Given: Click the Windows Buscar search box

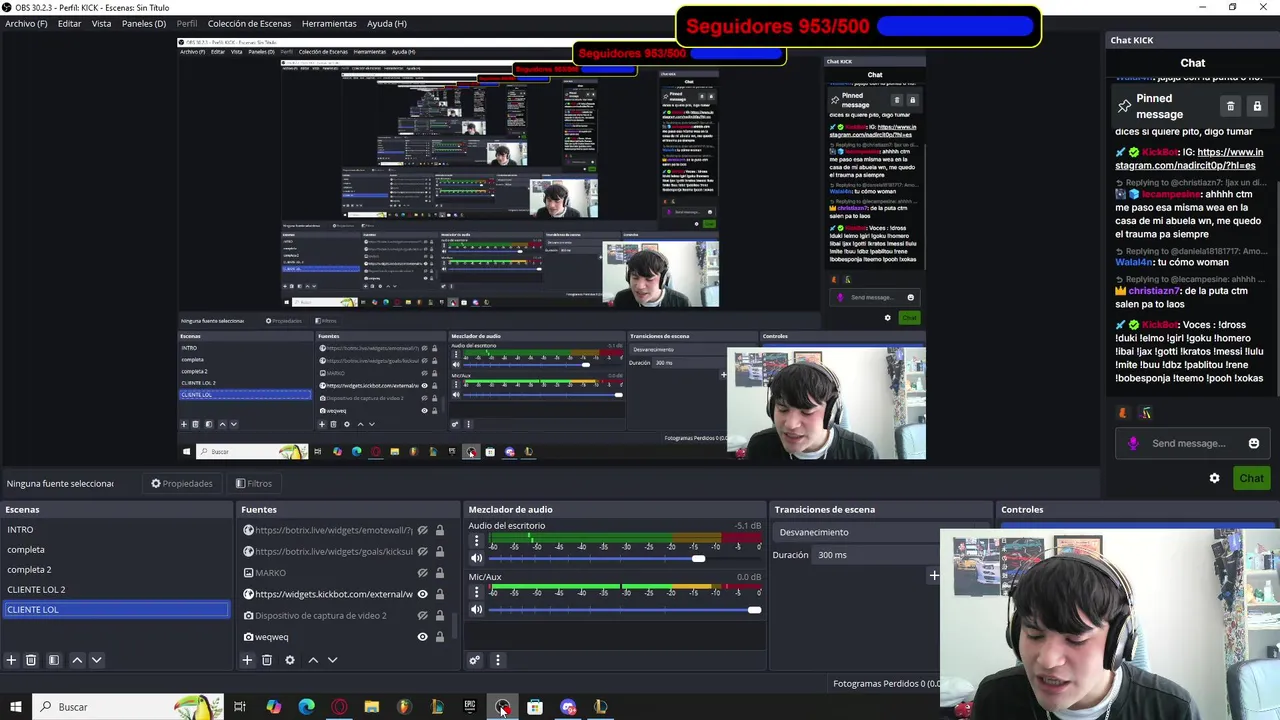Looking at the screenshot, I should pos(127,707).
